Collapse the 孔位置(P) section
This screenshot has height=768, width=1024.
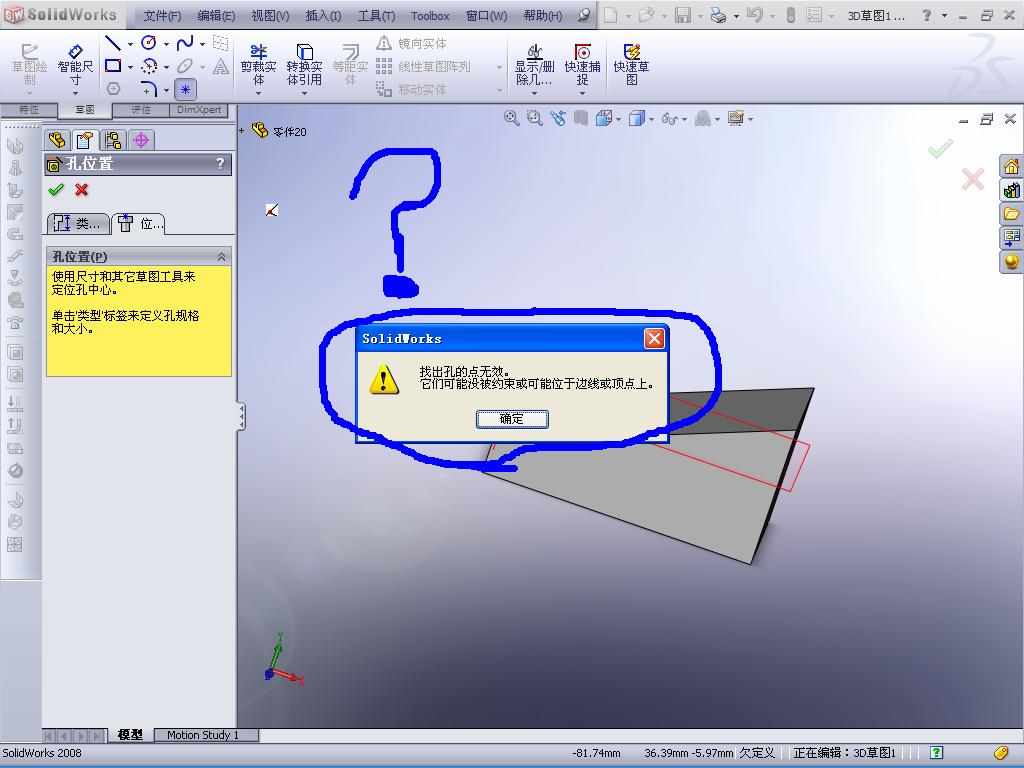(221, 256)
